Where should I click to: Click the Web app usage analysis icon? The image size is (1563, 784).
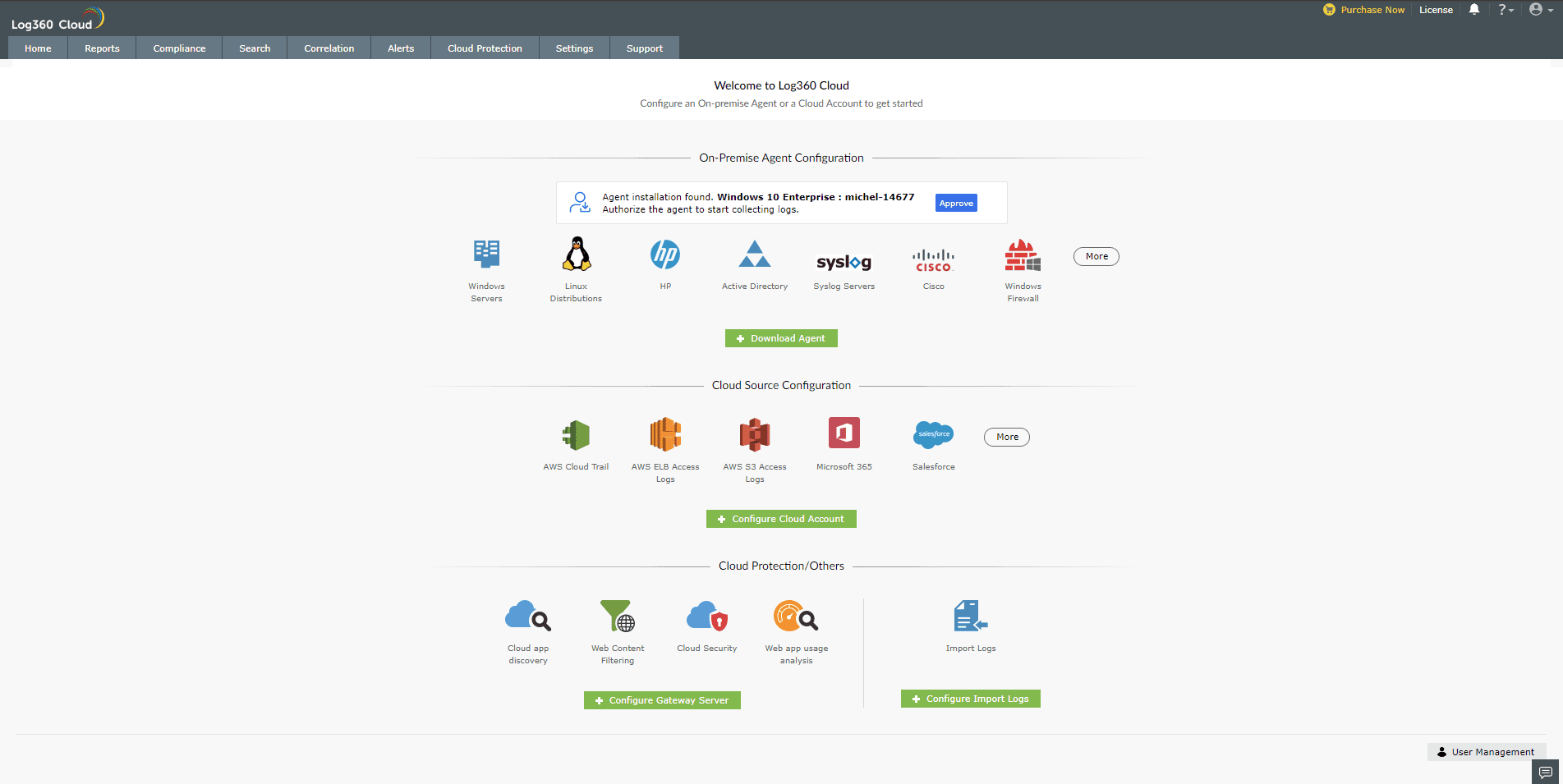[796, 616]
